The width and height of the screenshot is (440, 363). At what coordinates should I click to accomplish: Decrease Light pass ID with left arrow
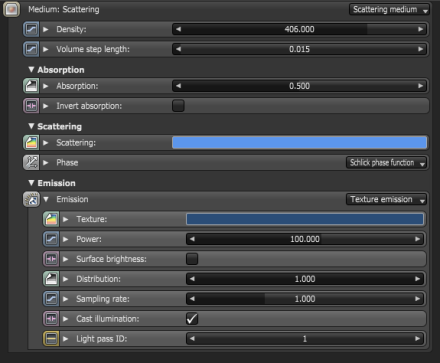pyautogui.click(x=192, y=339)
